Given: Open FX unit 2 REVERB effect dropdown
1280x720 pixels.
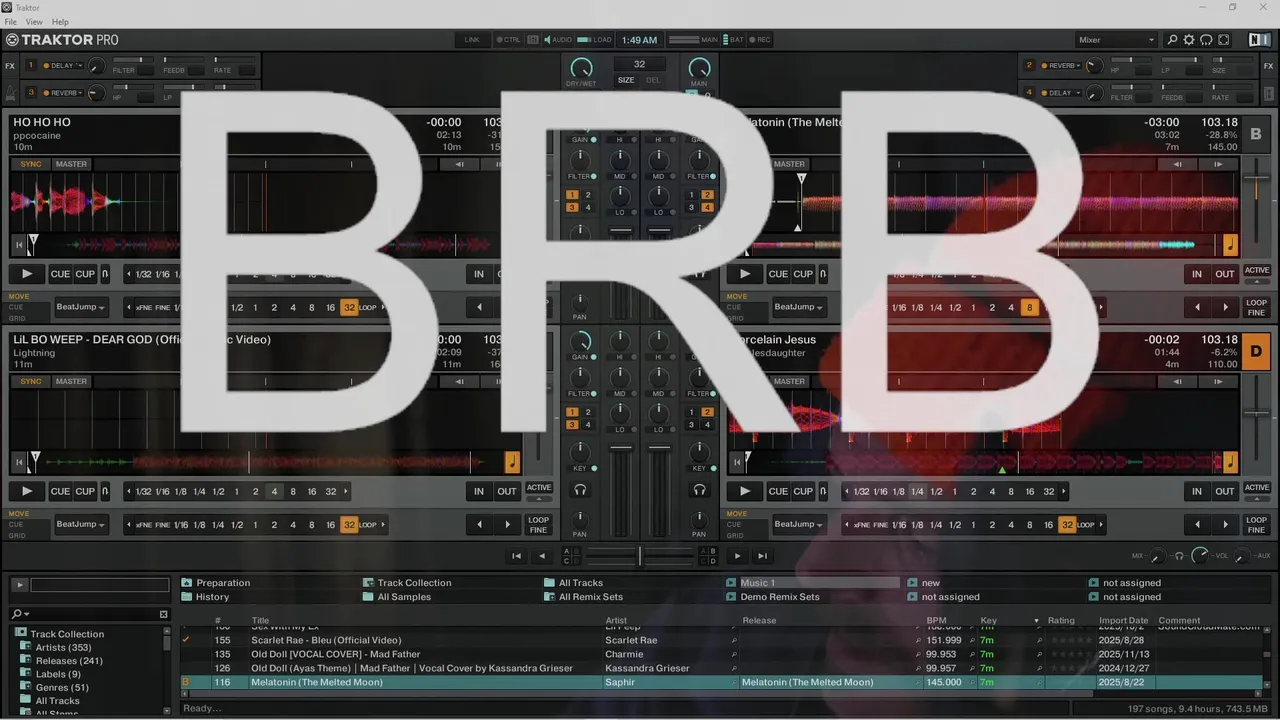Looking at the screenshot, I should tap(1063, 65).
